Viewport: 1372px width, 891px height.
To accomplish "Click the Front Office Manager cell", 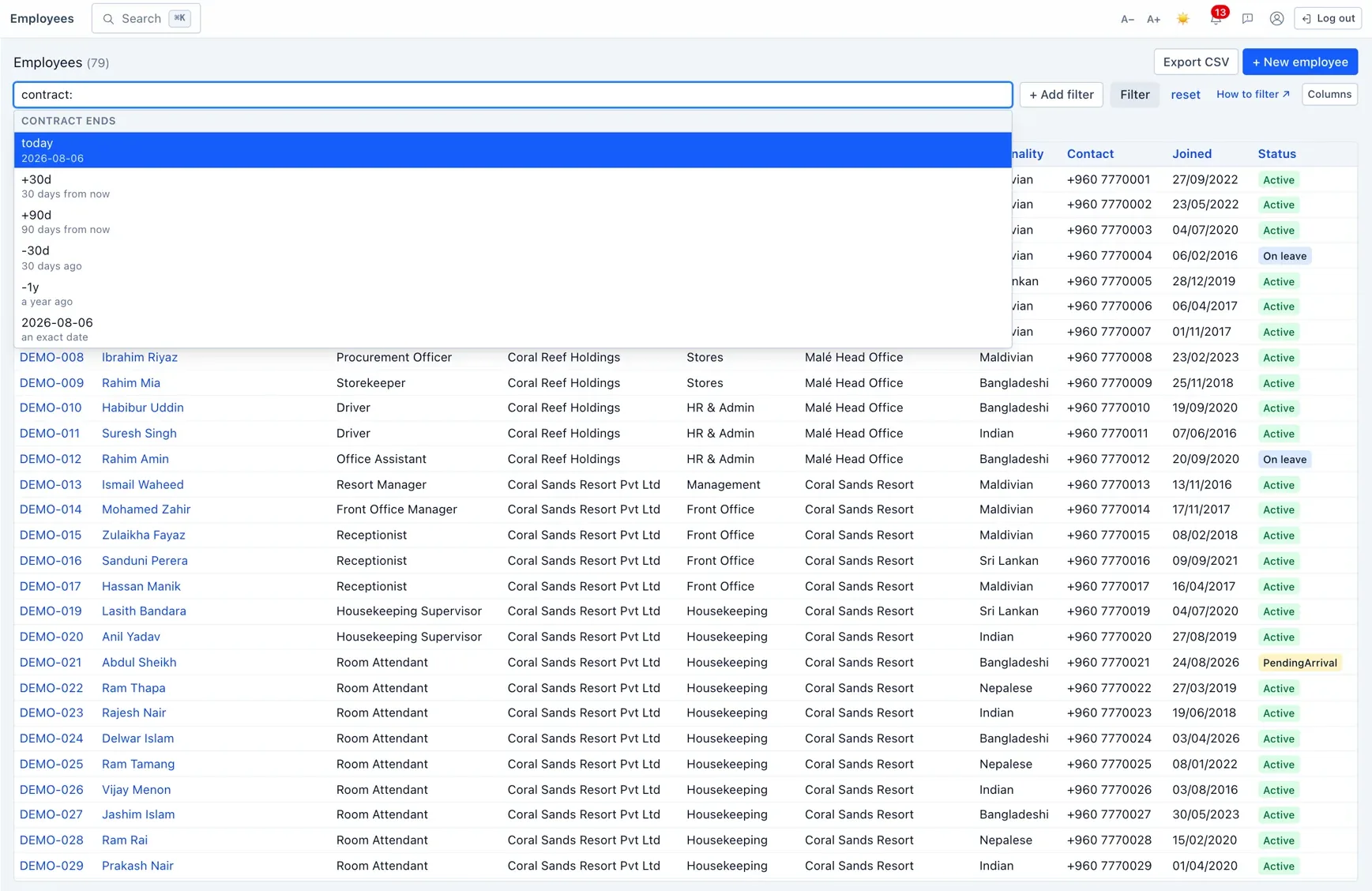I will pos(397,509).
